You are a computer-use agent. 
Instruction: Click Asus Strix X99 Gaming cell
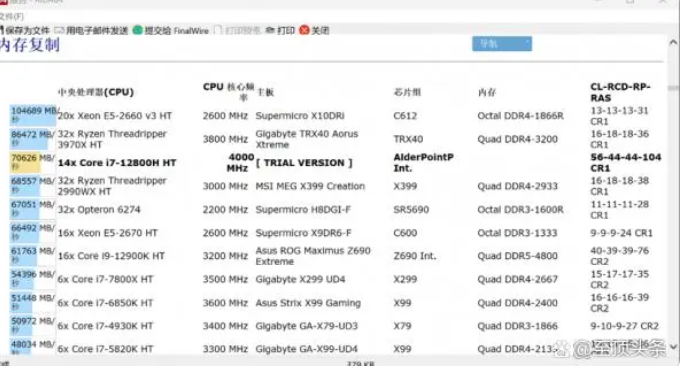tap(308, 303)
